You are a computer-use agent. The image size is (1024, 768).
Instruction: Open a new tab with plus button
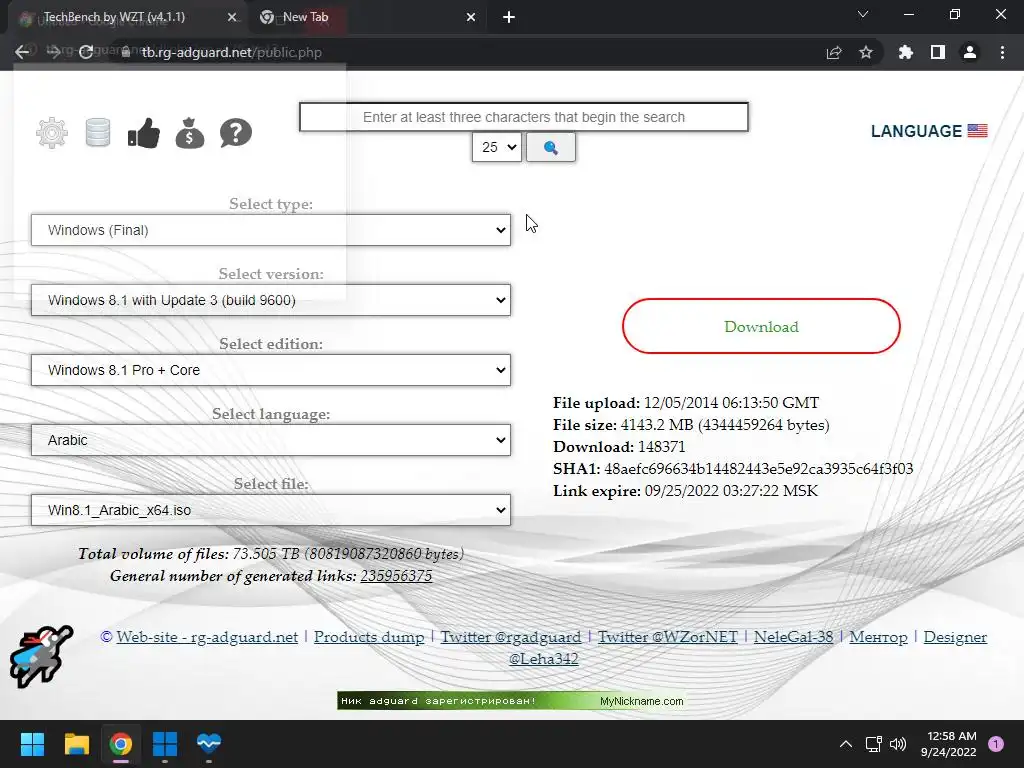509,17
